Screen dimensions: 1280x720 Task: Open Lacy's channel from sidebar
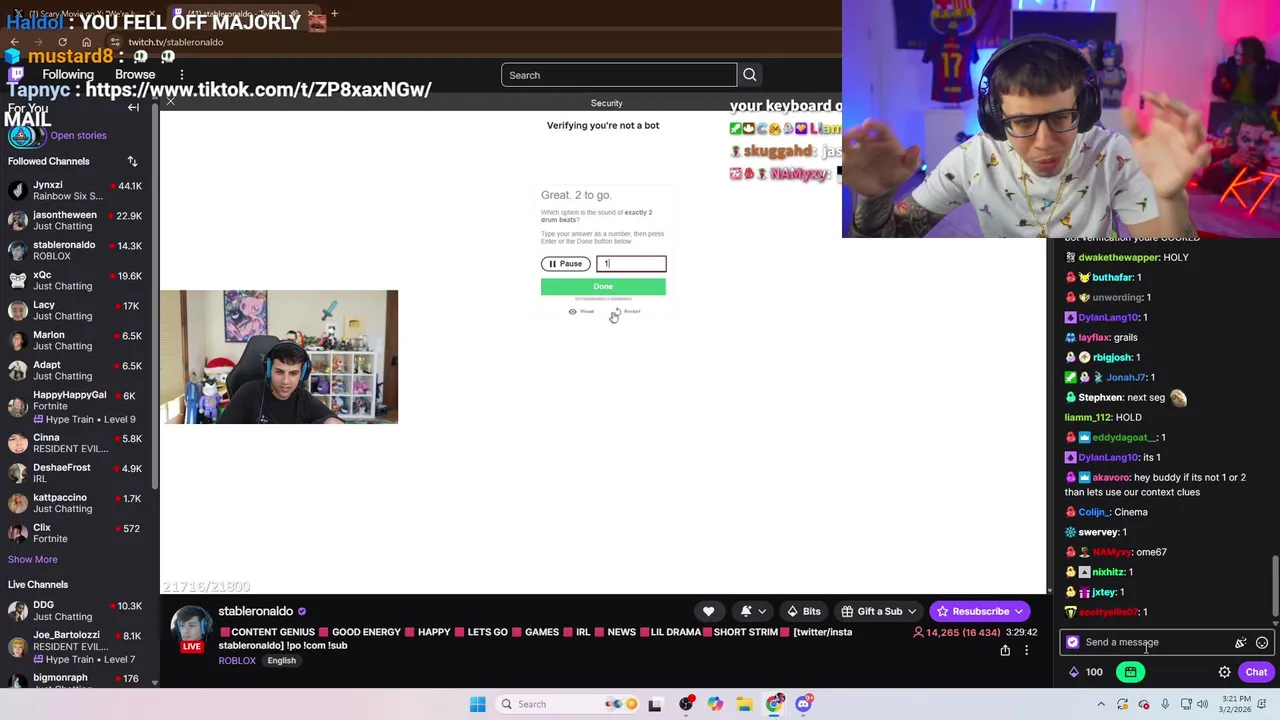coord(76,310)
